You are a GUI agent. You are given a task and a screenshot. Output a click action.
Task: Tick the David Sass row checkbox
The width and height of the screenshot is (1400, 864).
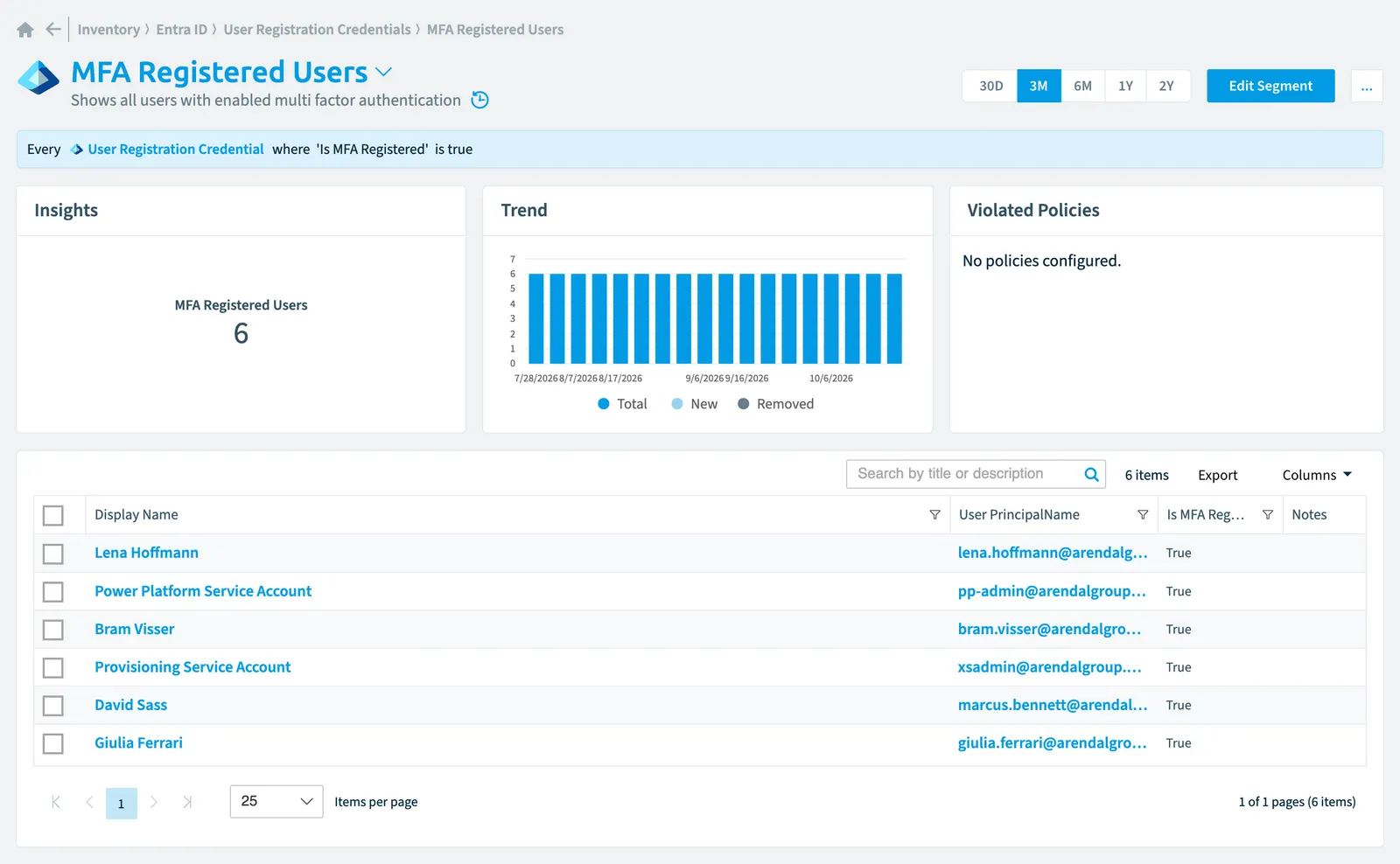point(53,706)
